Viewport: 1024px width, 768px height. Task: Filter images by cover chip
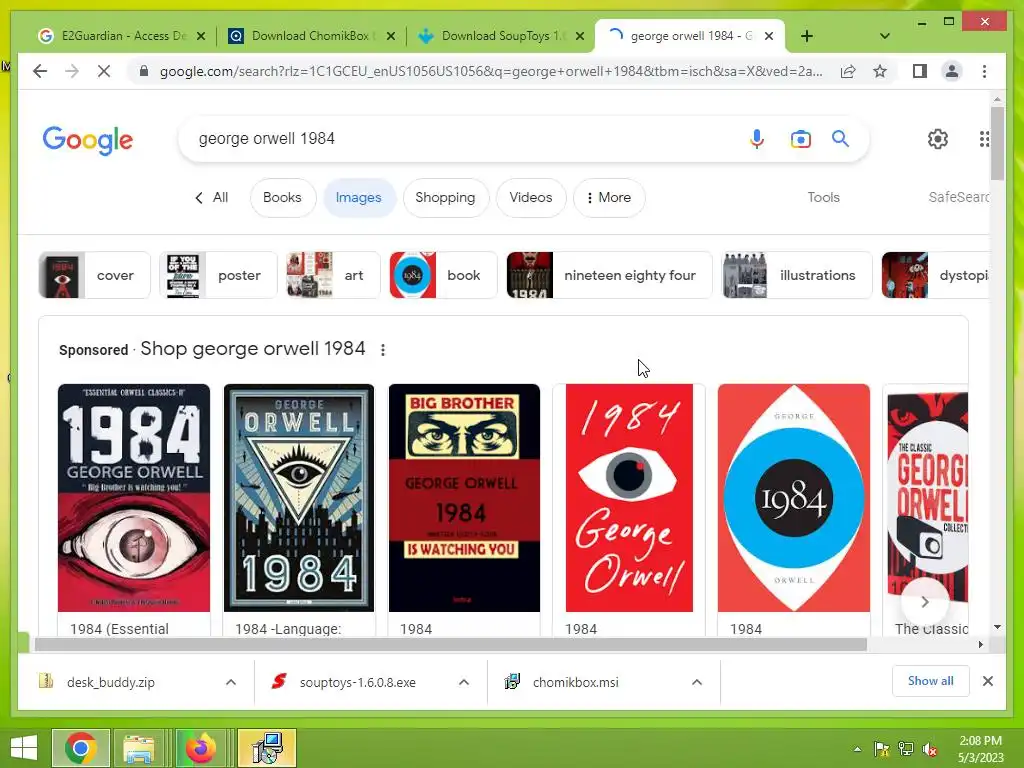(x=94, y=275)
